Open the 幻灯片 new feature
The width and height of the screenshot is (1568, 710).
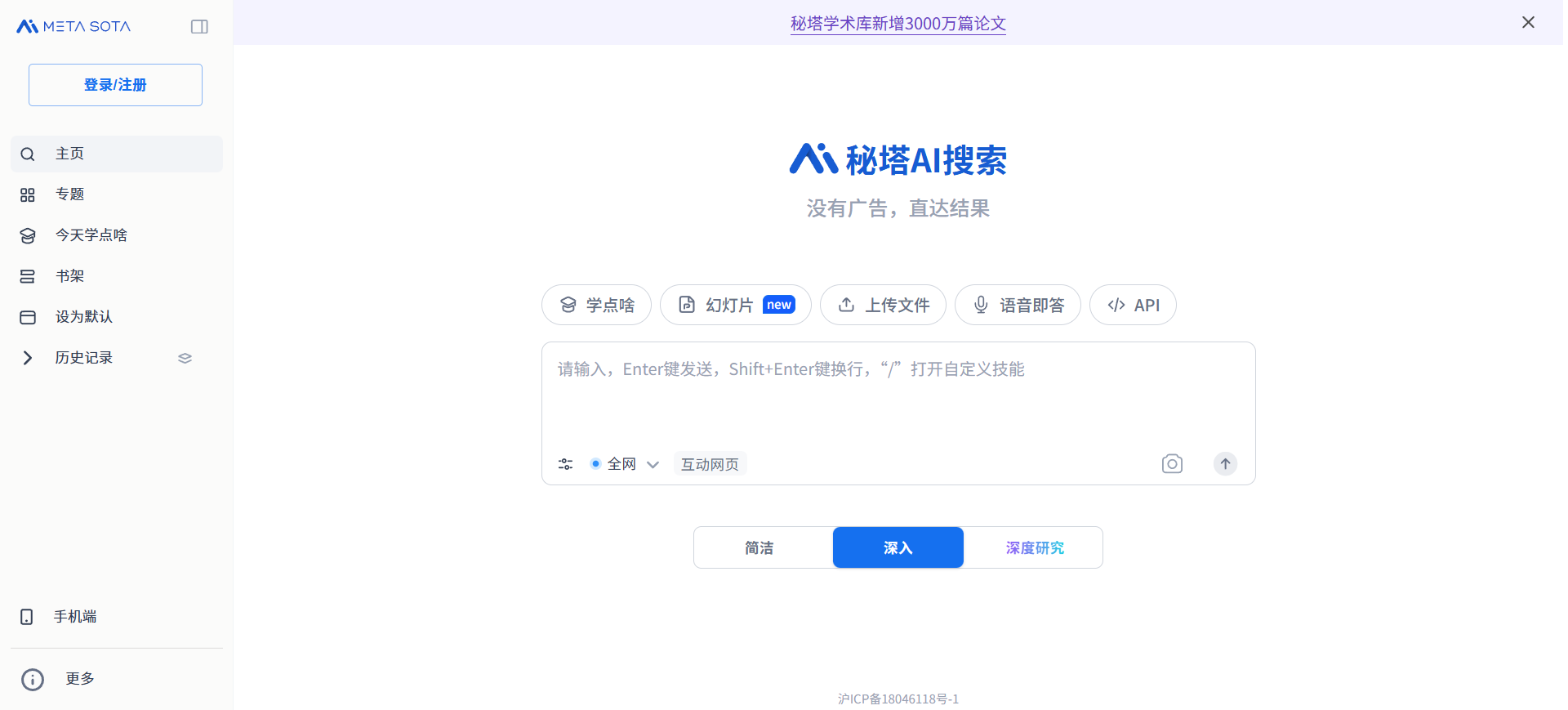(736, 305)
